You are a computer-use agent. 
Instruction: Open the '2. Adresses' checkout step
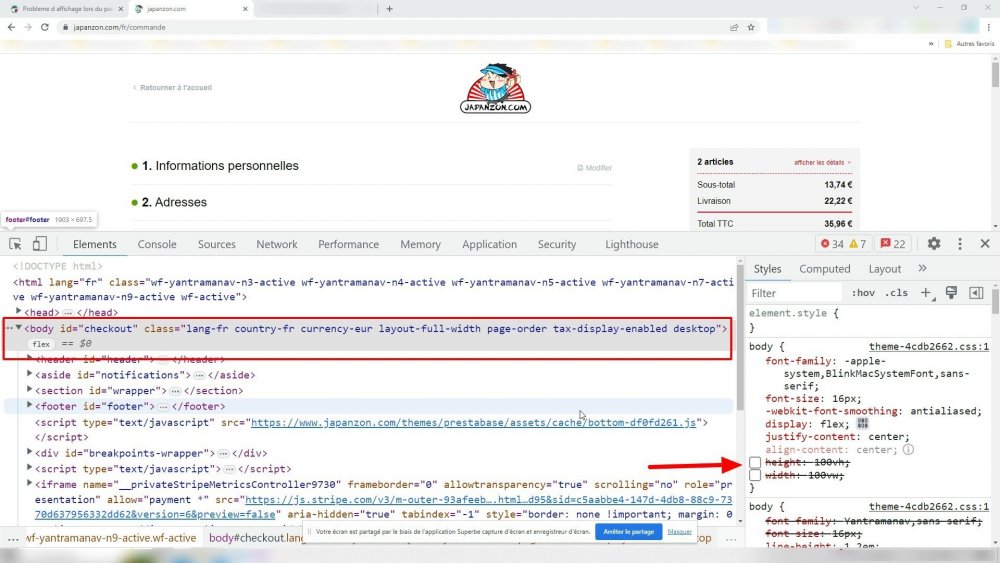coord(174,202)
